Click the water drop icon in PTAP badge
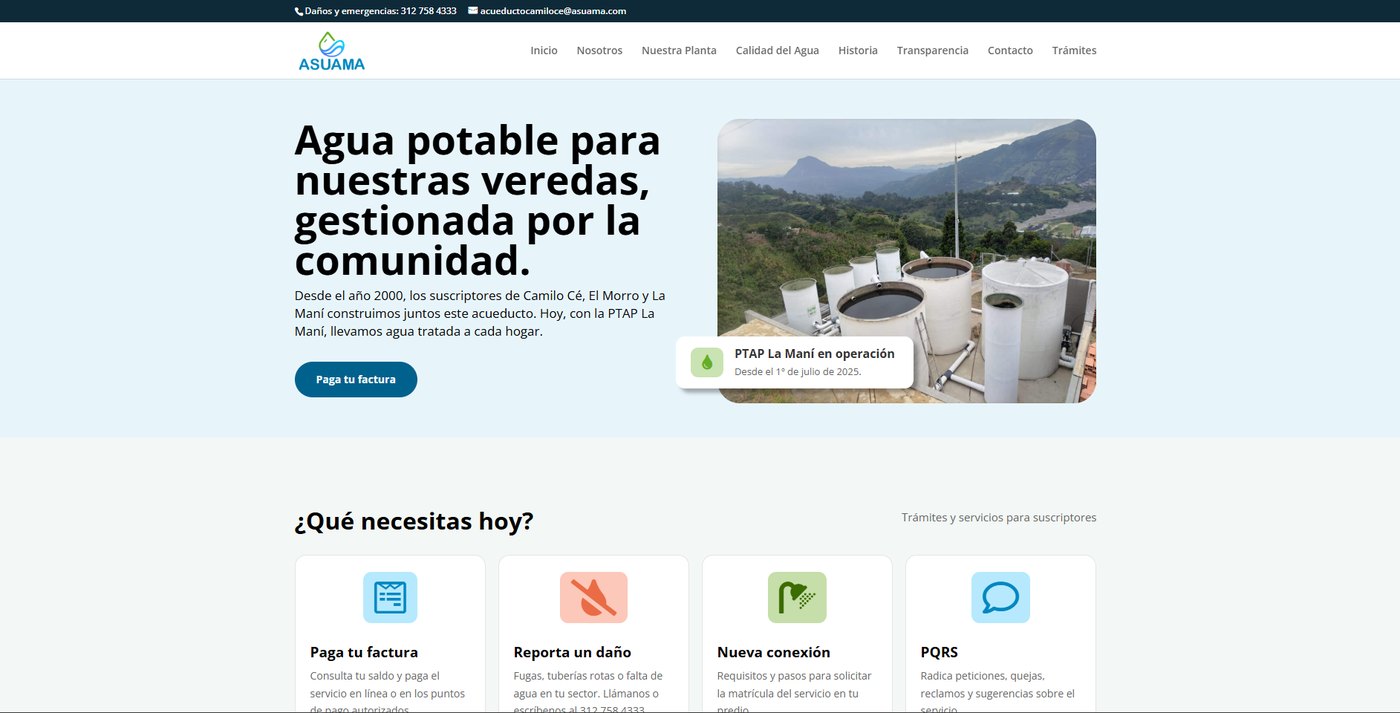Image resolution: width=1400 pixels, height=713 pixels. [x=707, y=362]
